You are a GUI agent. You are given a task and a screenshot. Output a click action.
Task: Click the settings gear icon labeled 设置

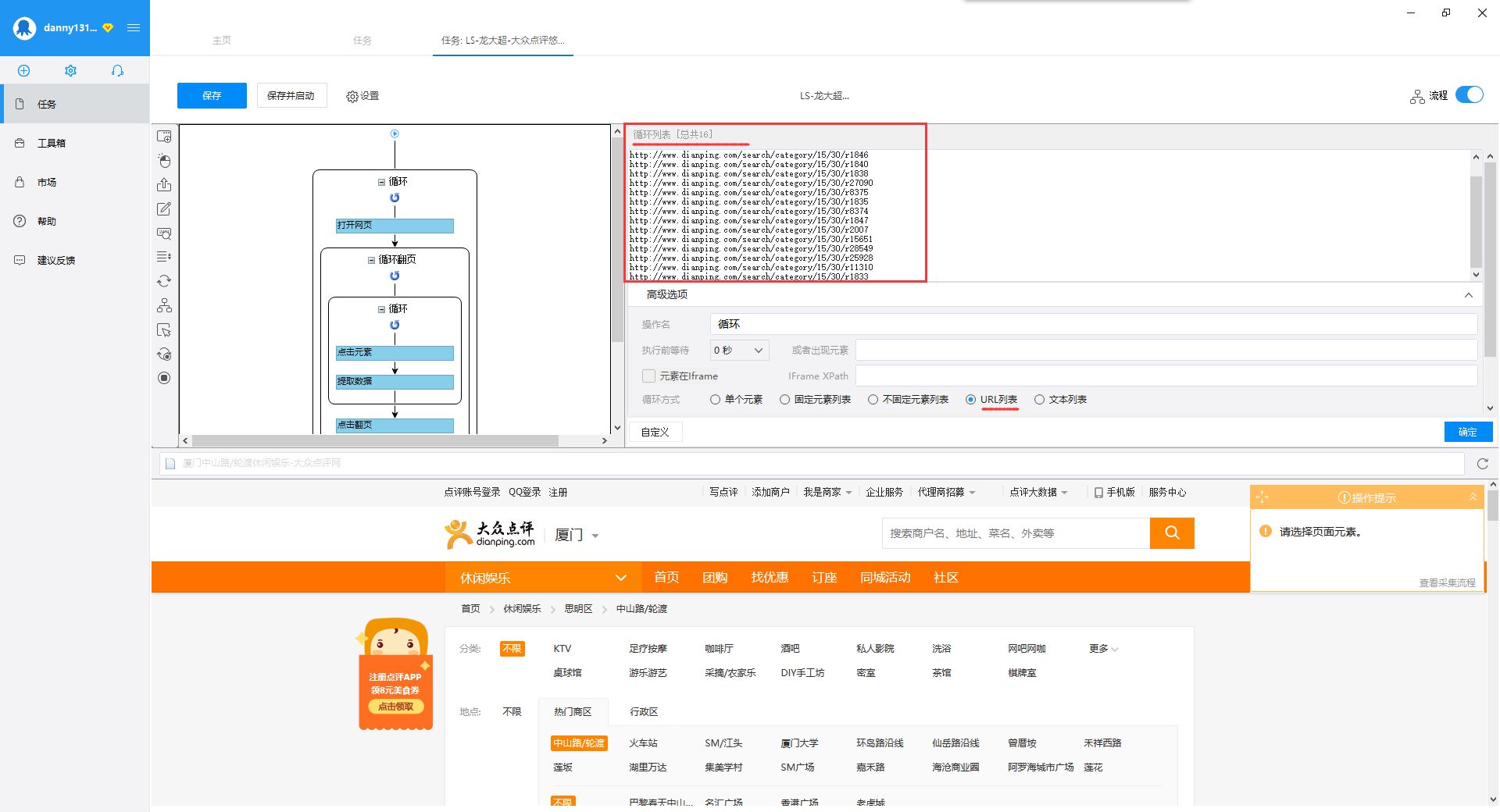pos(352,96)
